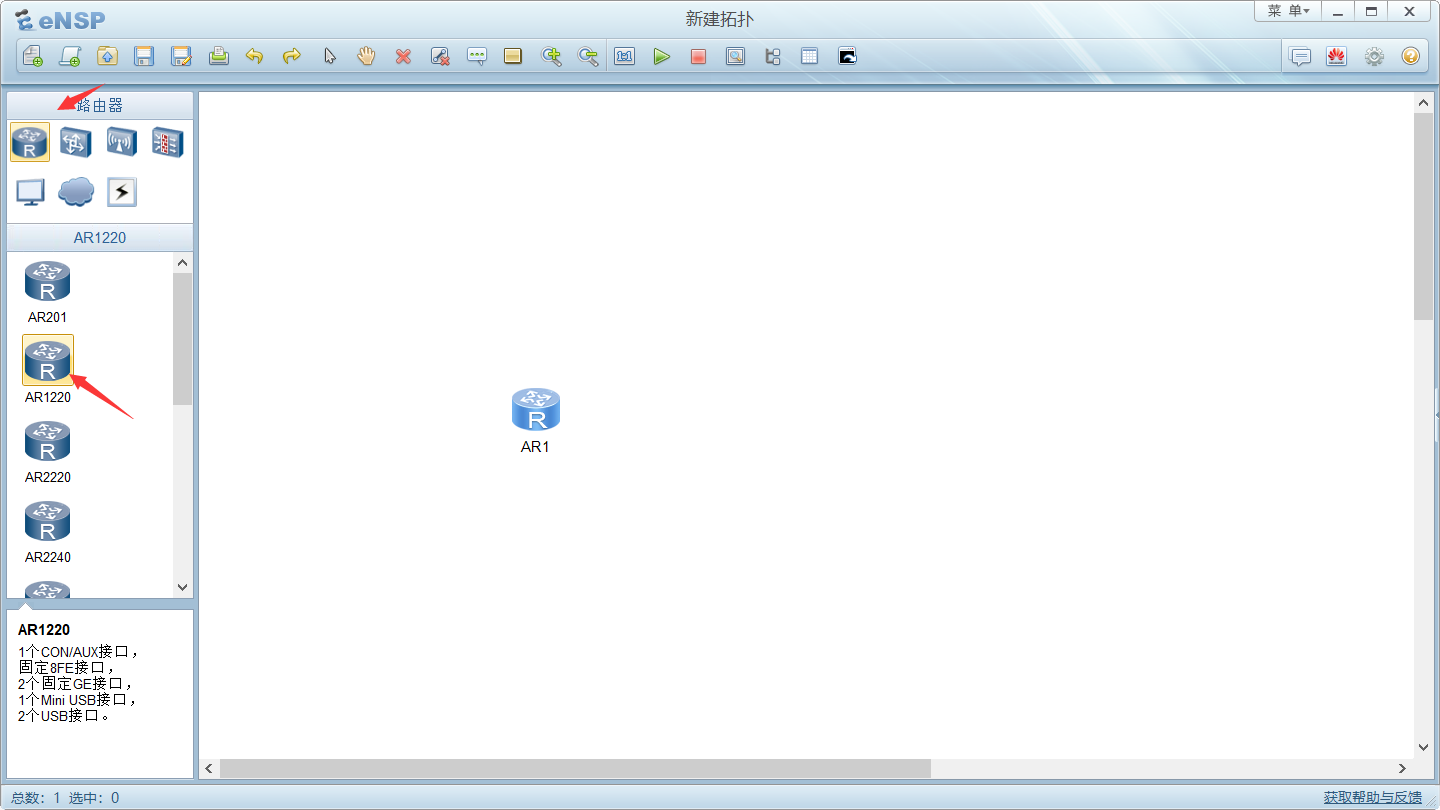
Task: Select the pointer cursor tool
Action: click(x=329, y=56)
